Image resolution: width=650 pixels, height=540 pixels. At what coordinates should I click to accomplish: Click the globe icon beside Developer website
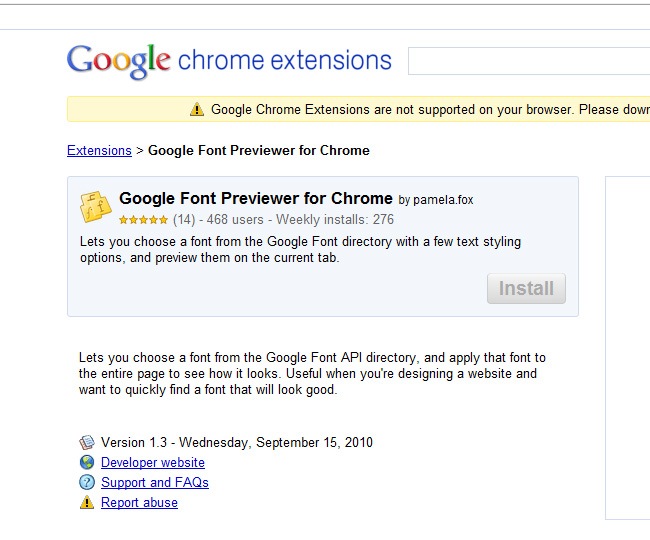(x=87, y=462)
